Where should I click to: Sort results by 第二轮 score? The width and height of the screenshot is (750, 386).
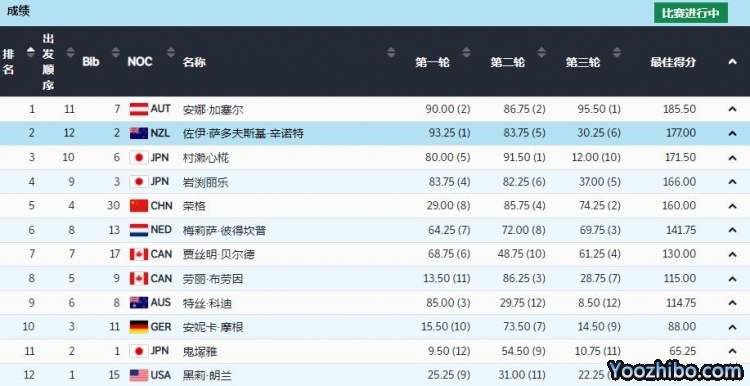tap(541, 52)
